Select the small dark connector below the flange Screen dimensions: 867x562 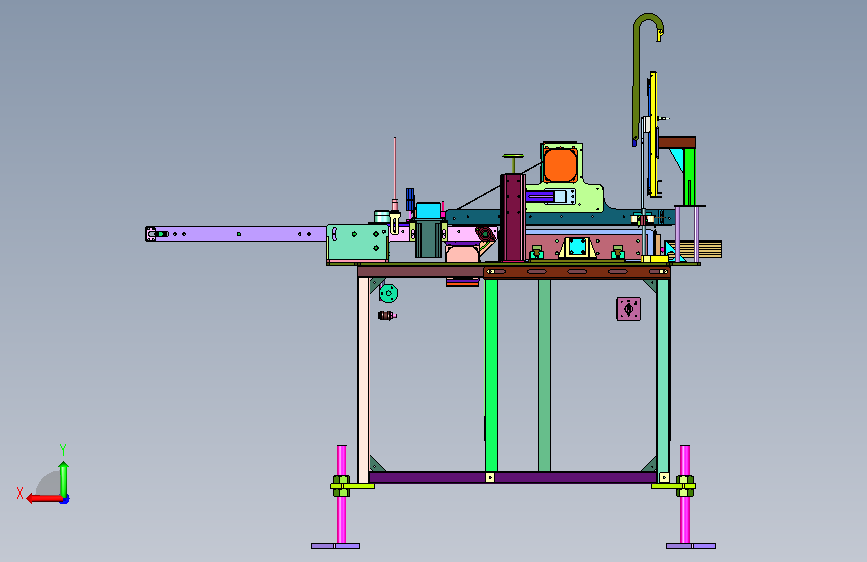(387, 316)
